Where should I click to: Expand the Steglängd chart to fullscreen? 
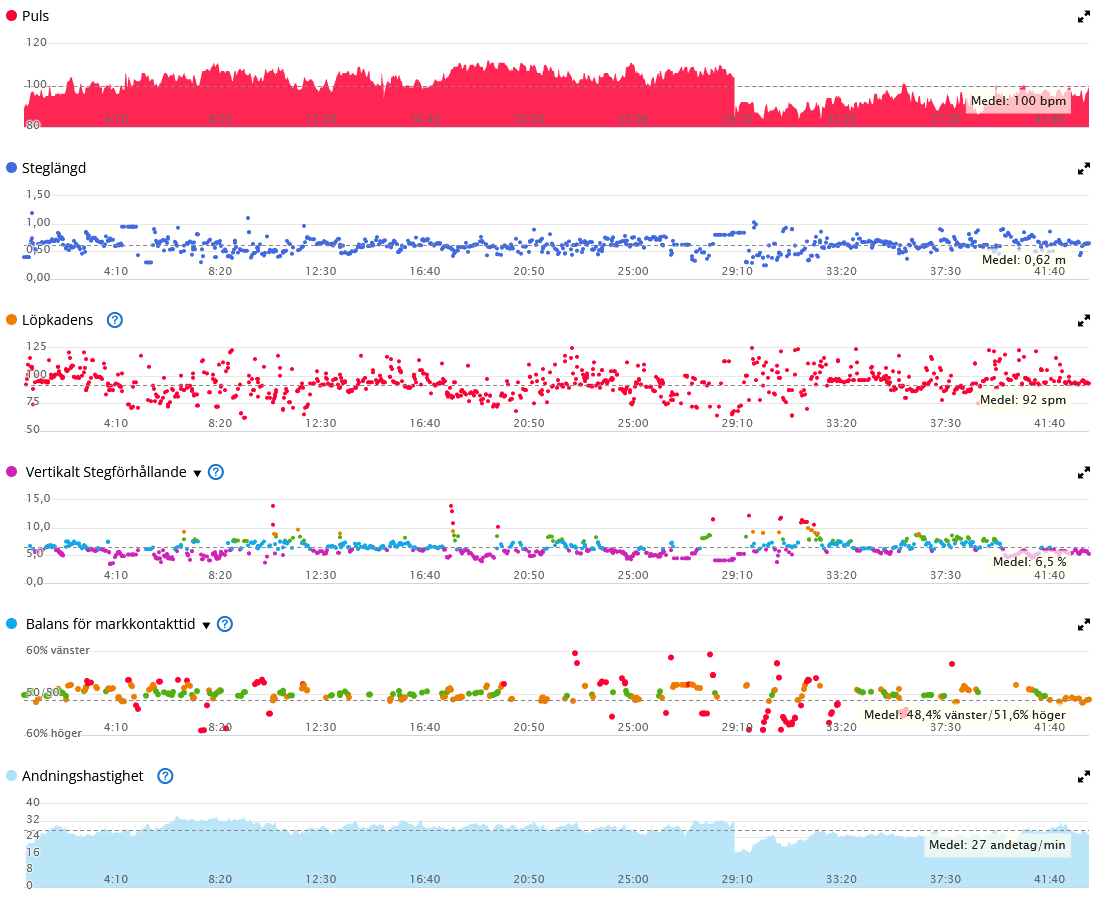[x=1083, y=169]
